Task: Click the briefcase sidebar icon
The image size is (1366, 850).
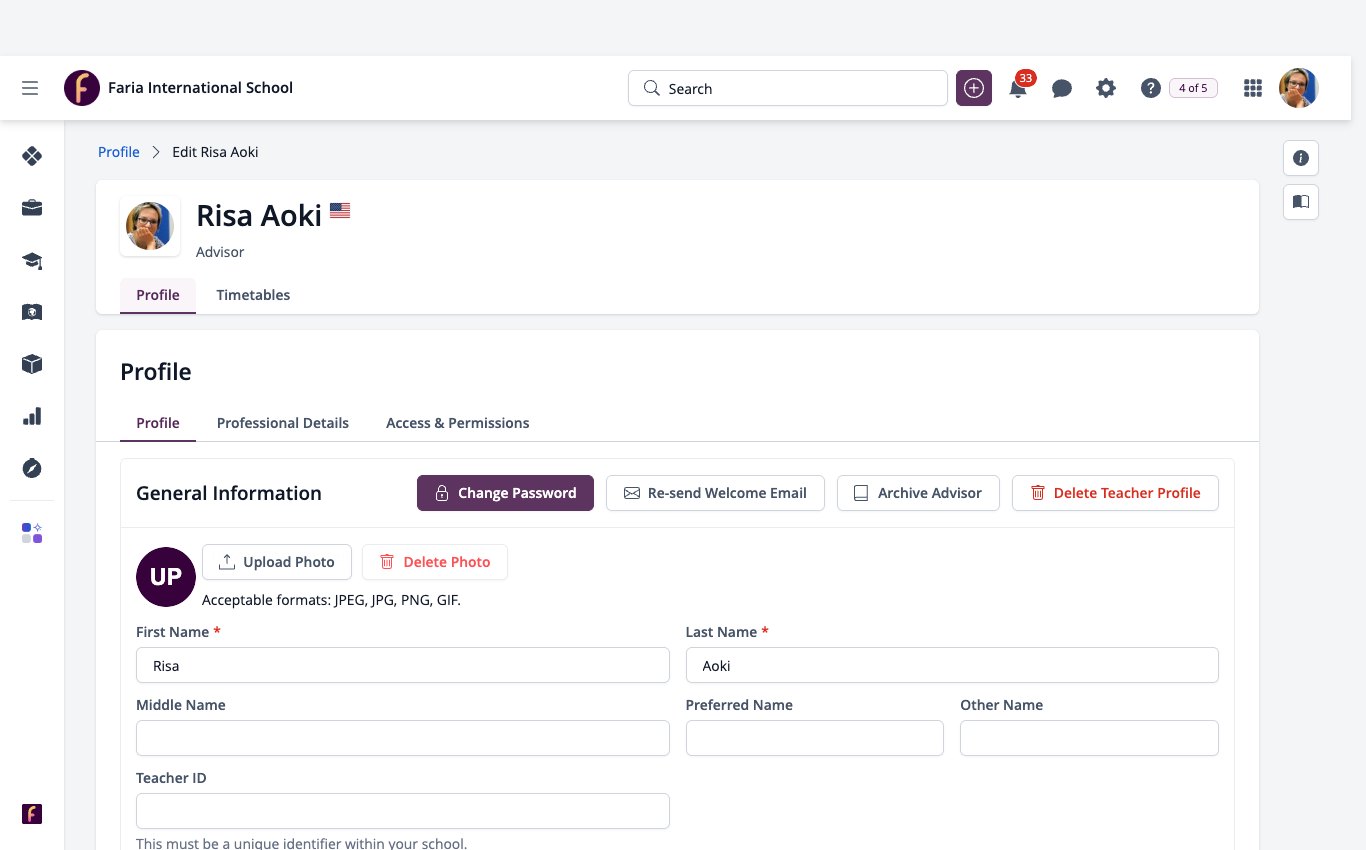Action: click(32, 208)
